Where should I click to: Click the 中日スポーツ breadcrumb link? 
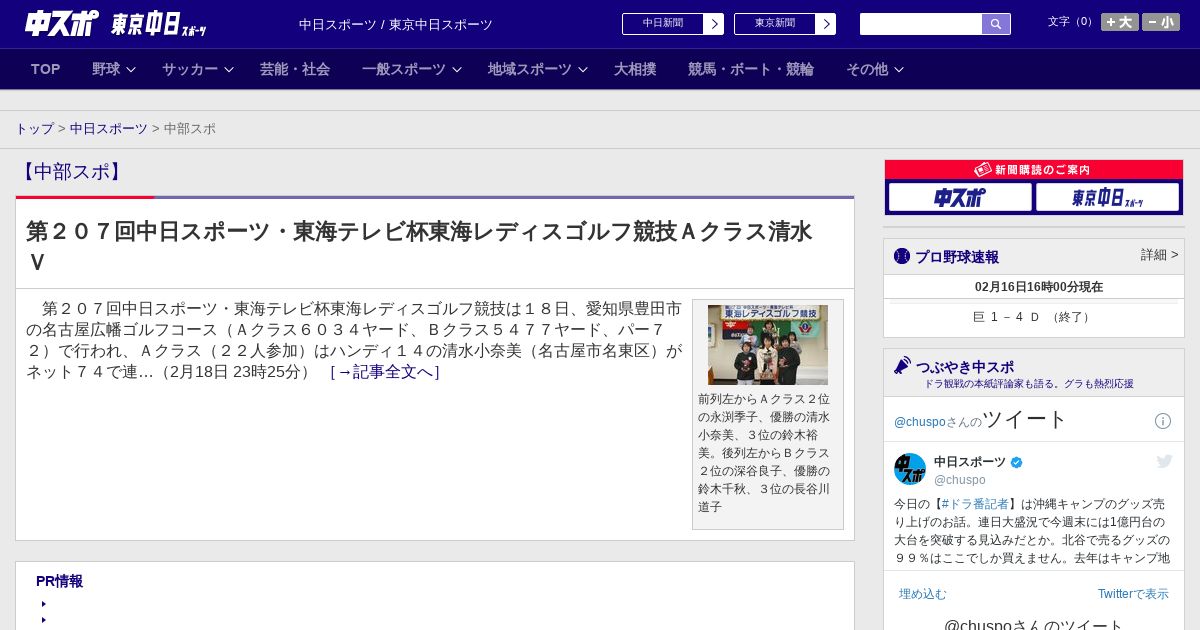(109, 129)
